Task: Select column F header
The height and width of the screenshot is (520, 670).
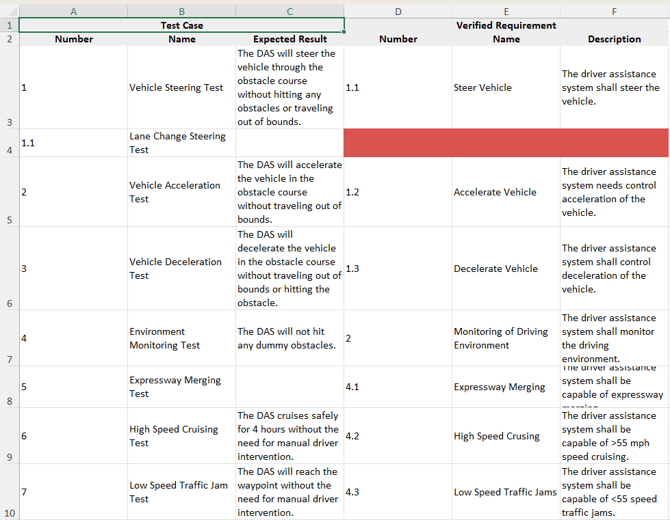Action: pos(614,12)
